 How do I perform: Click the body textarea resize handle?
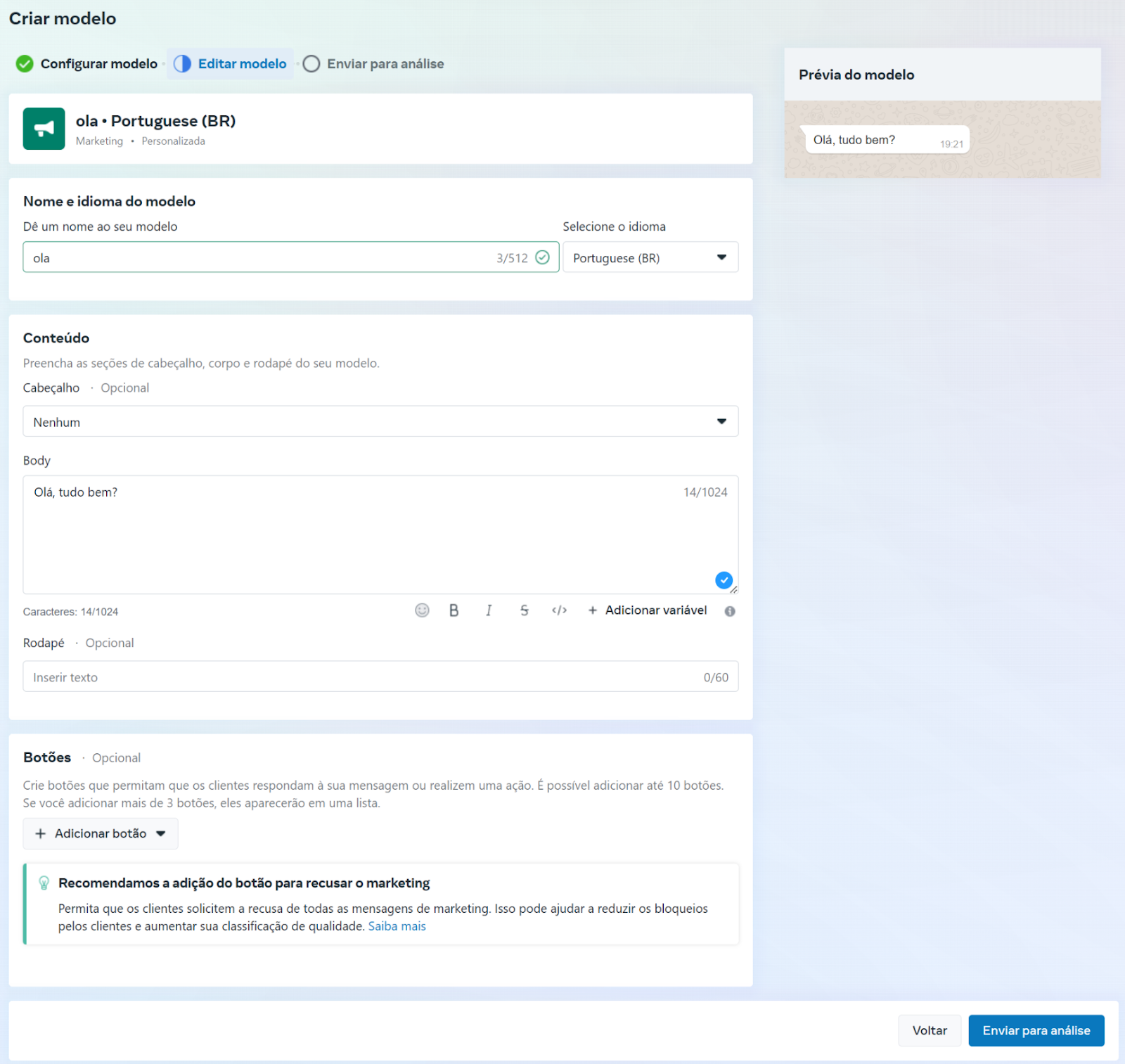733,589
